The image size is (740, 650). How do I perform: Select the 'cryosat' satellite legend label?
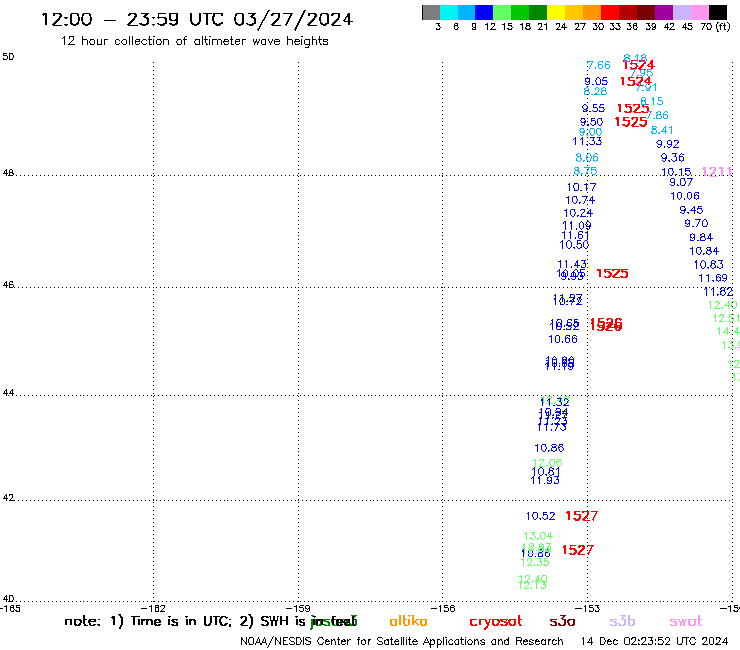tap(496, 622)
